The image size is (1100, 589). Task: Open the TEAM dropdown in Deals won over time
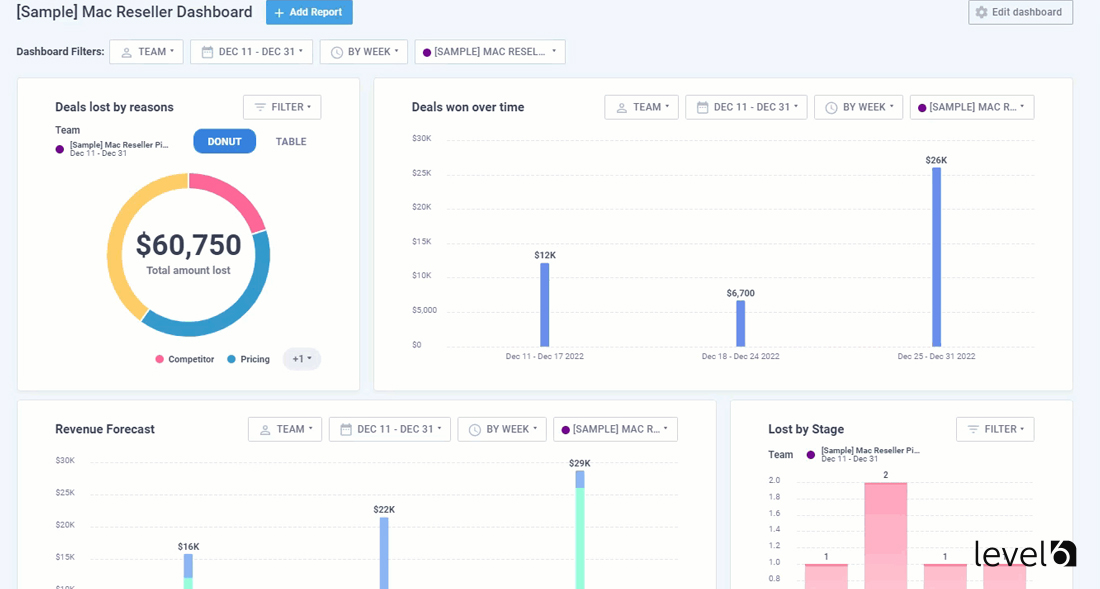tap(641, 107)
